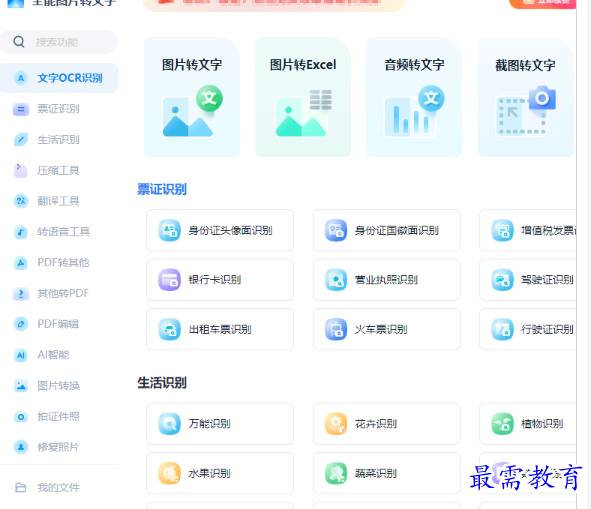Open the 图片转文字 card
Image resolution: width=591 pixels, height=509 pixels.
192,97
